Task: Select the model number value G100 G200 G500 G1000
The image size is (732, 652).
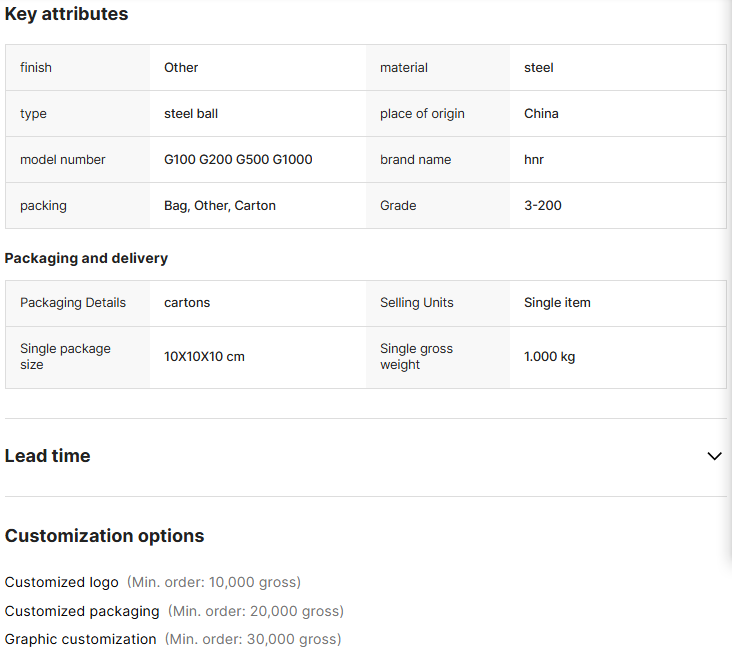Action: pyautogui.click(x=238, y=160)
